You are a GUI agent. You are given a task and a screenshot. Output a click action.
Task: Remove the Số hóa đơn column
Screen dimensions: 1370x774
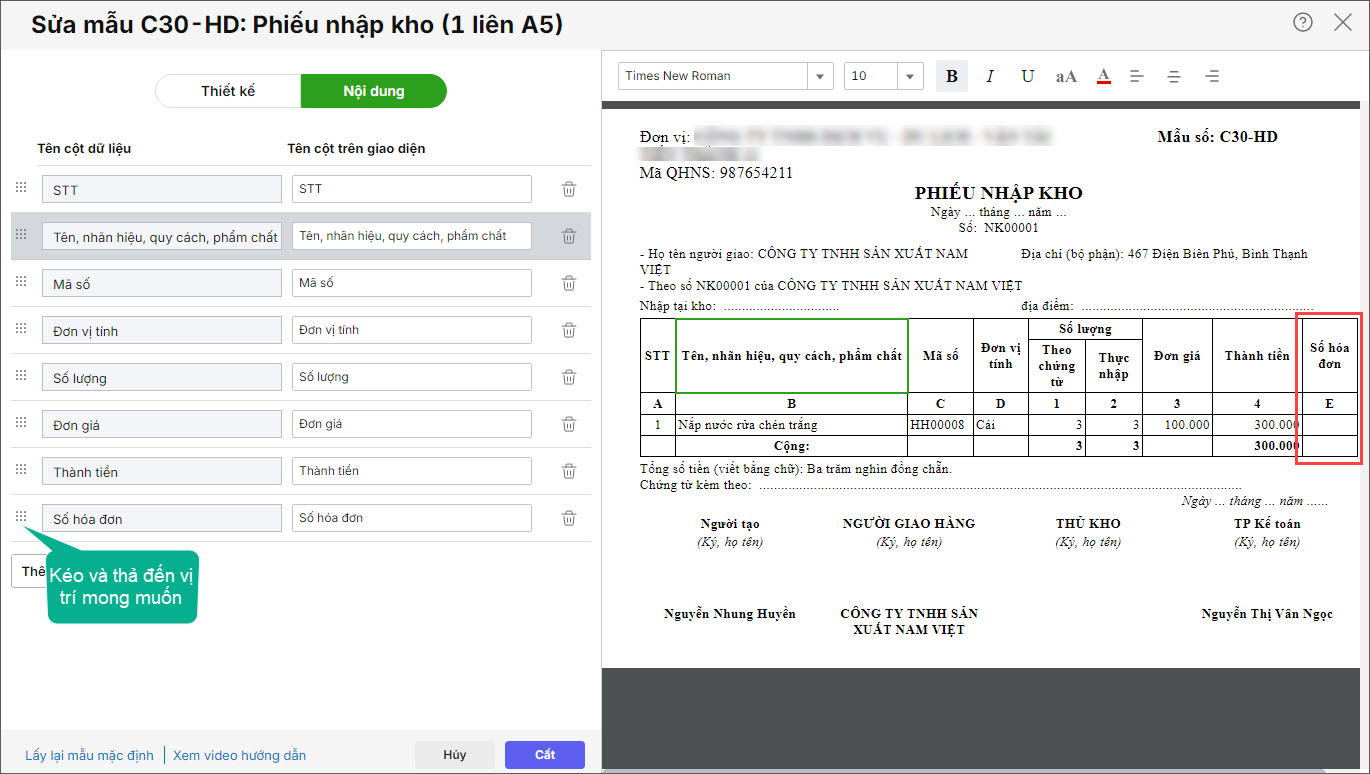pos(569,518)
